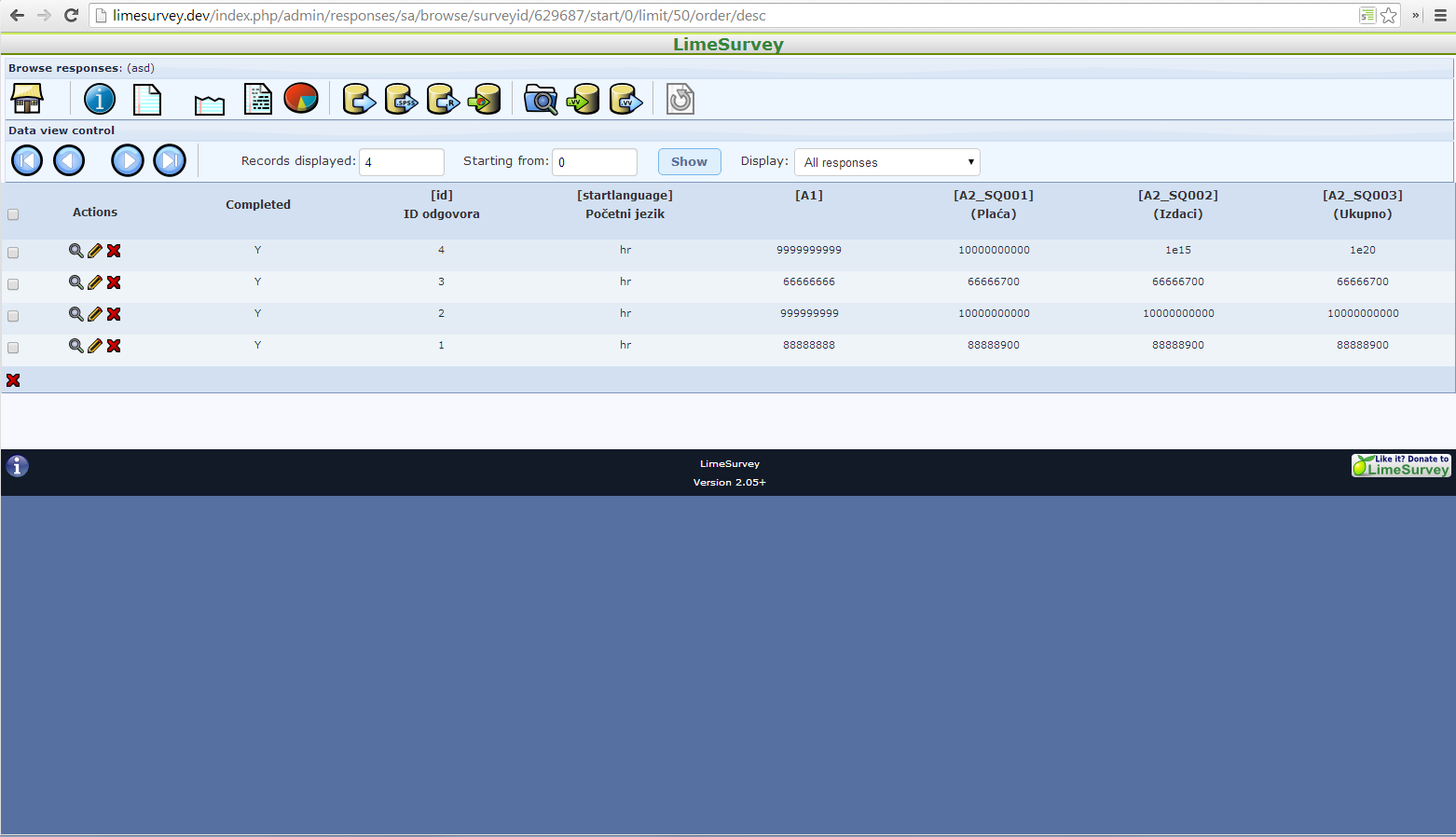This screenshot has height=837, width=1456.
Task: Go to the last page of responses
Action: (x=170, y=160)
